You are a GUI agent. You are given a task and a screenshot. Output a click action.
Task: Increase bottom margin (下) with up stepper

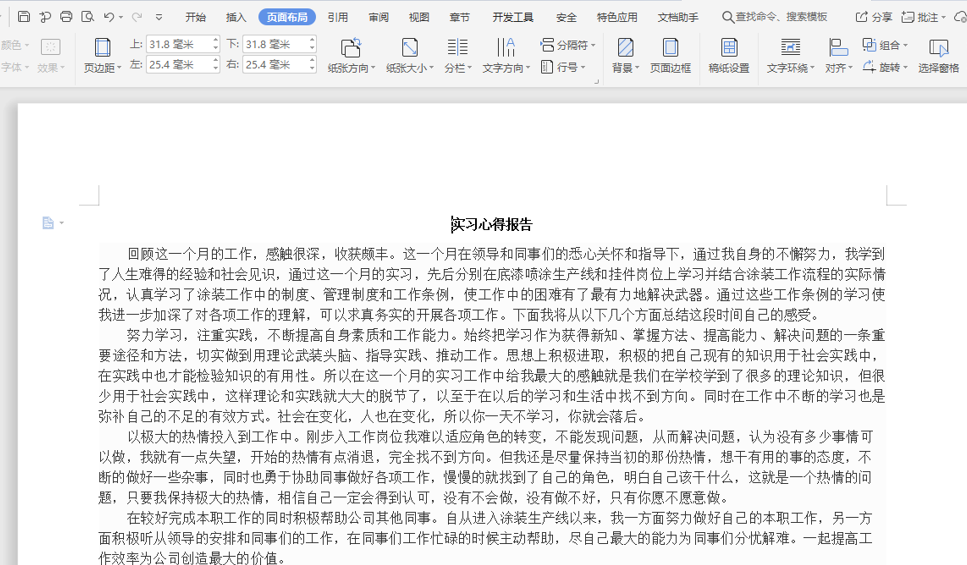pyautogui.click(x=312, y=40)
